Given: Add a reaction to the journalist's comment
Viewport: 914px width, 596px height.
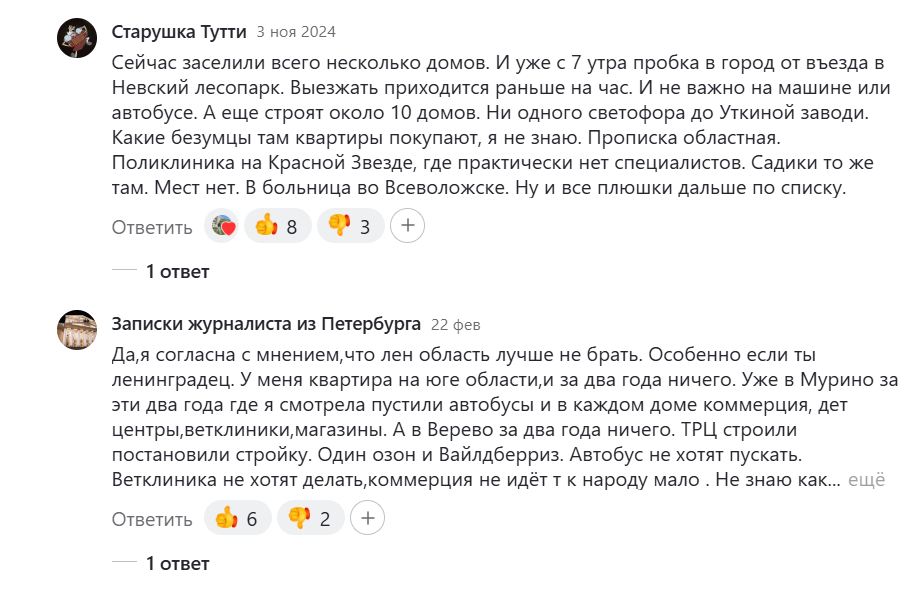Looking at the screenshot, I should point(368,519).
